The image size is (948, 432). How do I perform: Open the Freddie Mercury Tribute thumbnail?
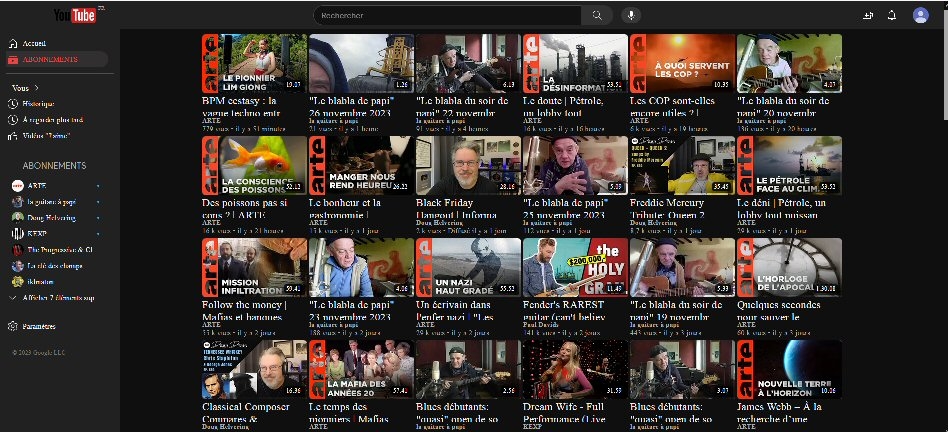[x=682, y=165]
